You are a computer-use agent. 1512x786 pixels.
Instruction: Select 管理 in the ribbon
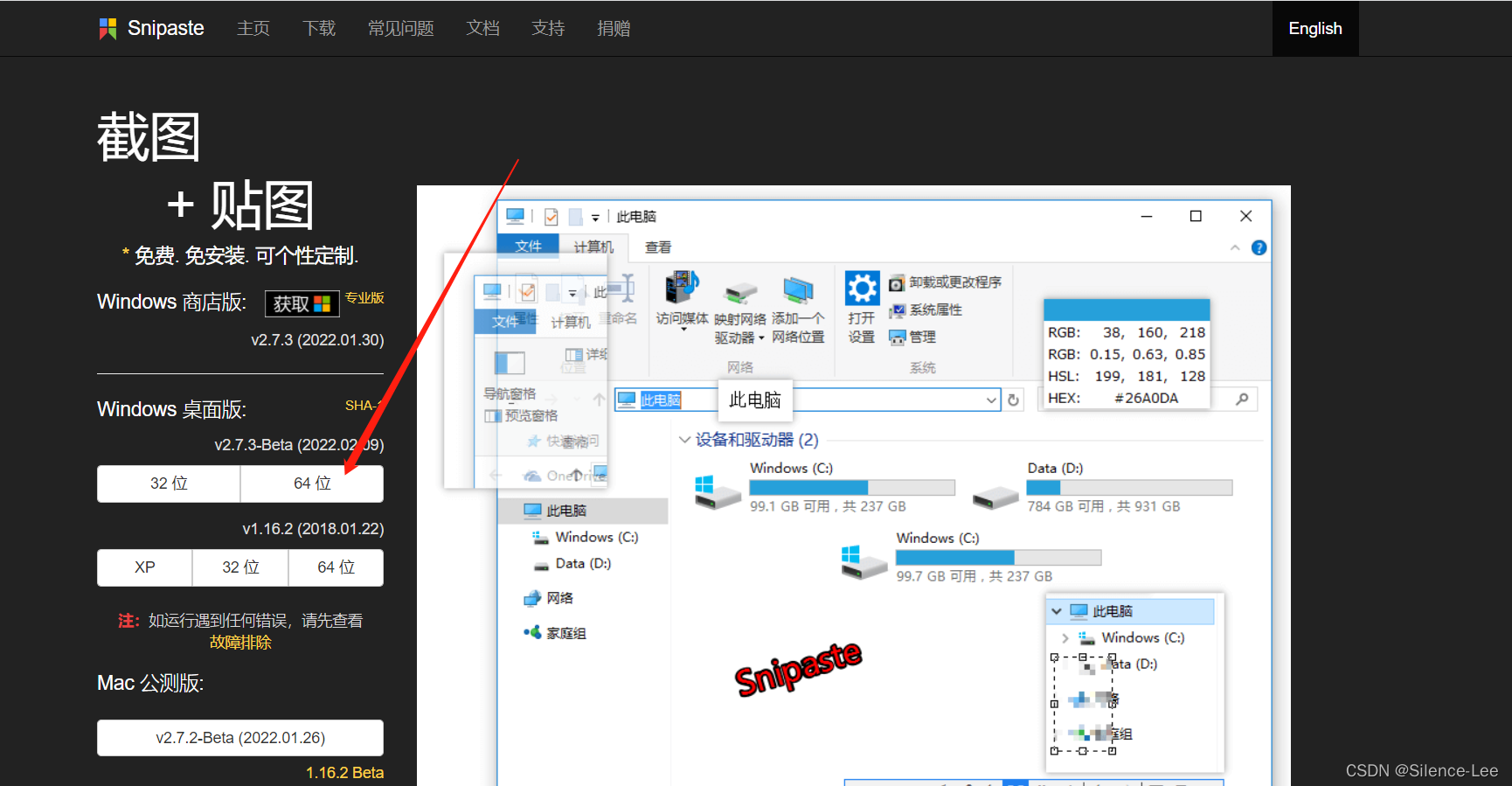pyautogui.click(x=912, y=337)
